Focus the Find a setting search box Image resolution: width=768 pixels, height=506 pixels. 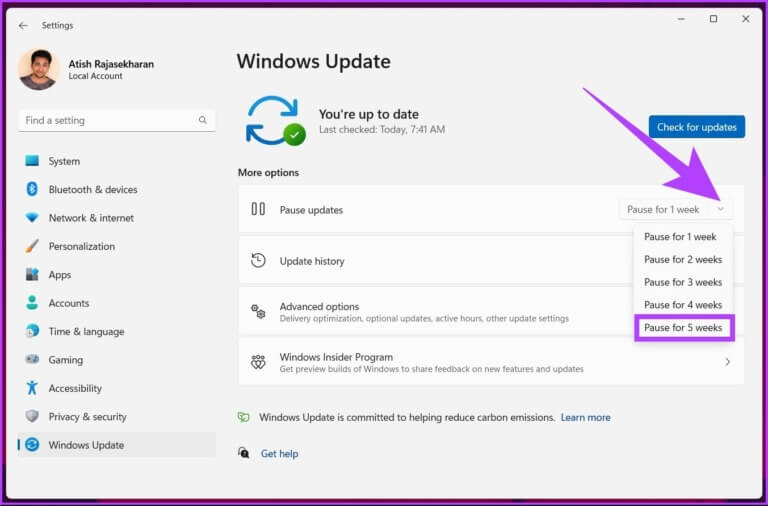[x=117, y=120]
